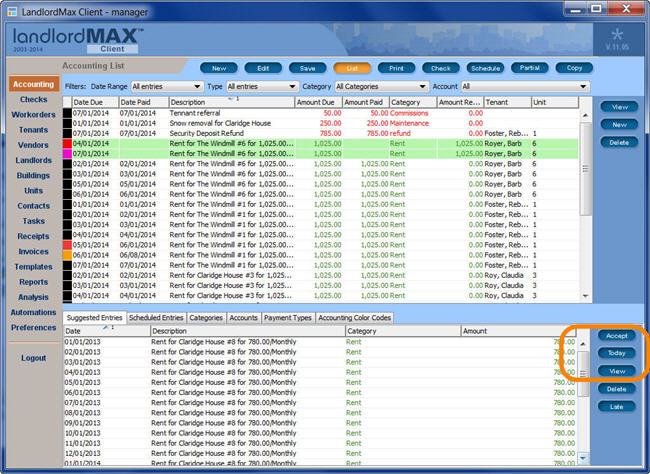Viewport: 650px width, 474px height.
Task: Switch to the Categories tab
Action: (206, 318)
